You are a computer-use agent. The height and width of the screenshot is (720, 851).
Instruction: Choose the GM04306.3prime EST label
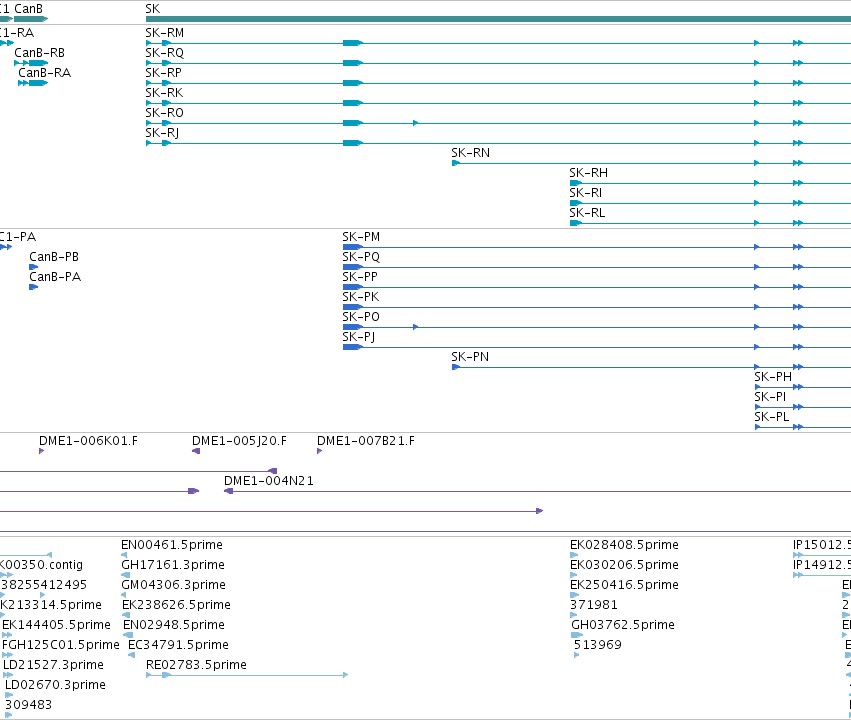[173, 585]
